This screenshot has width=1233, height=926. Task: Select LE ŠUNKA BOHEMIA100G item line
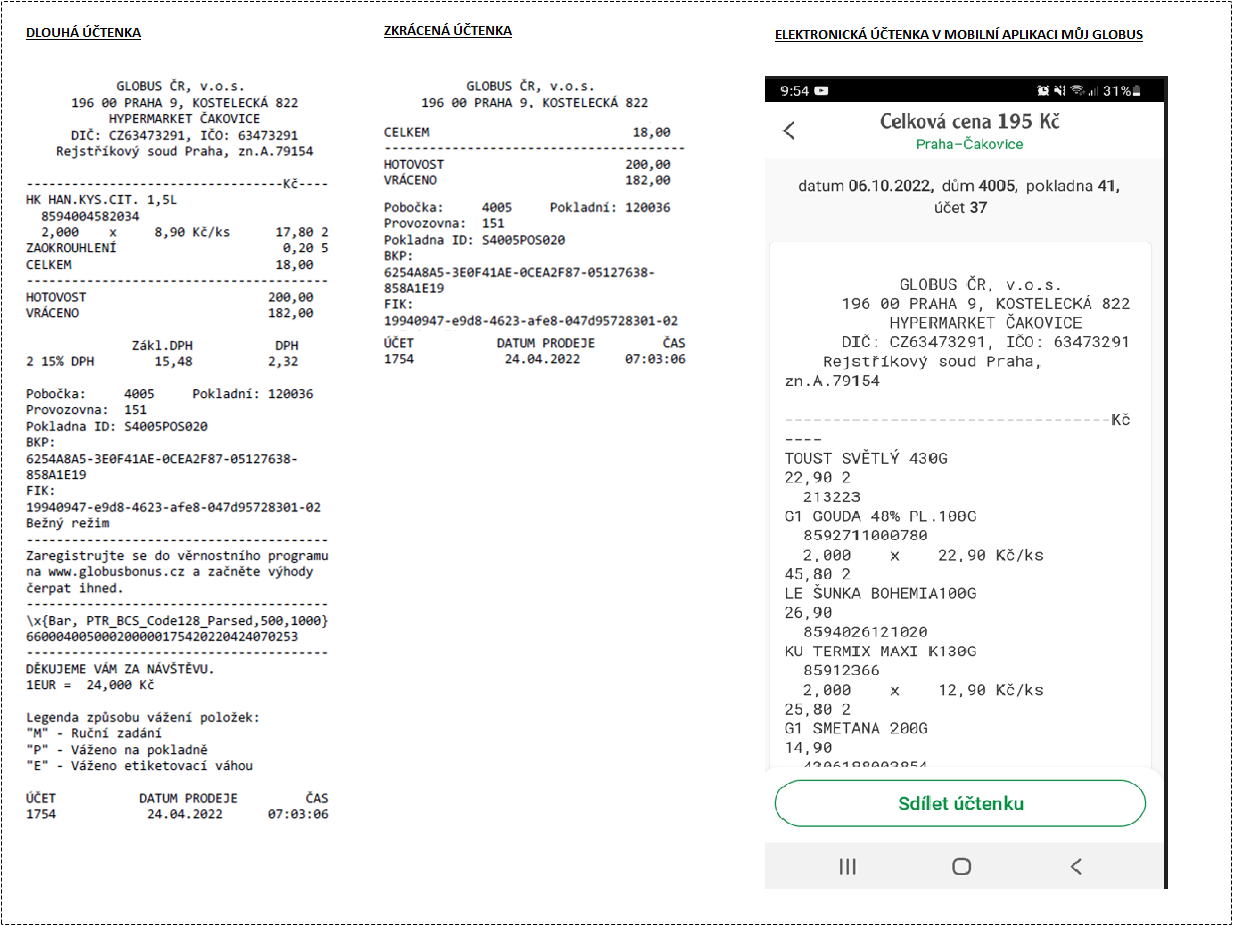[x=880, y=594]
